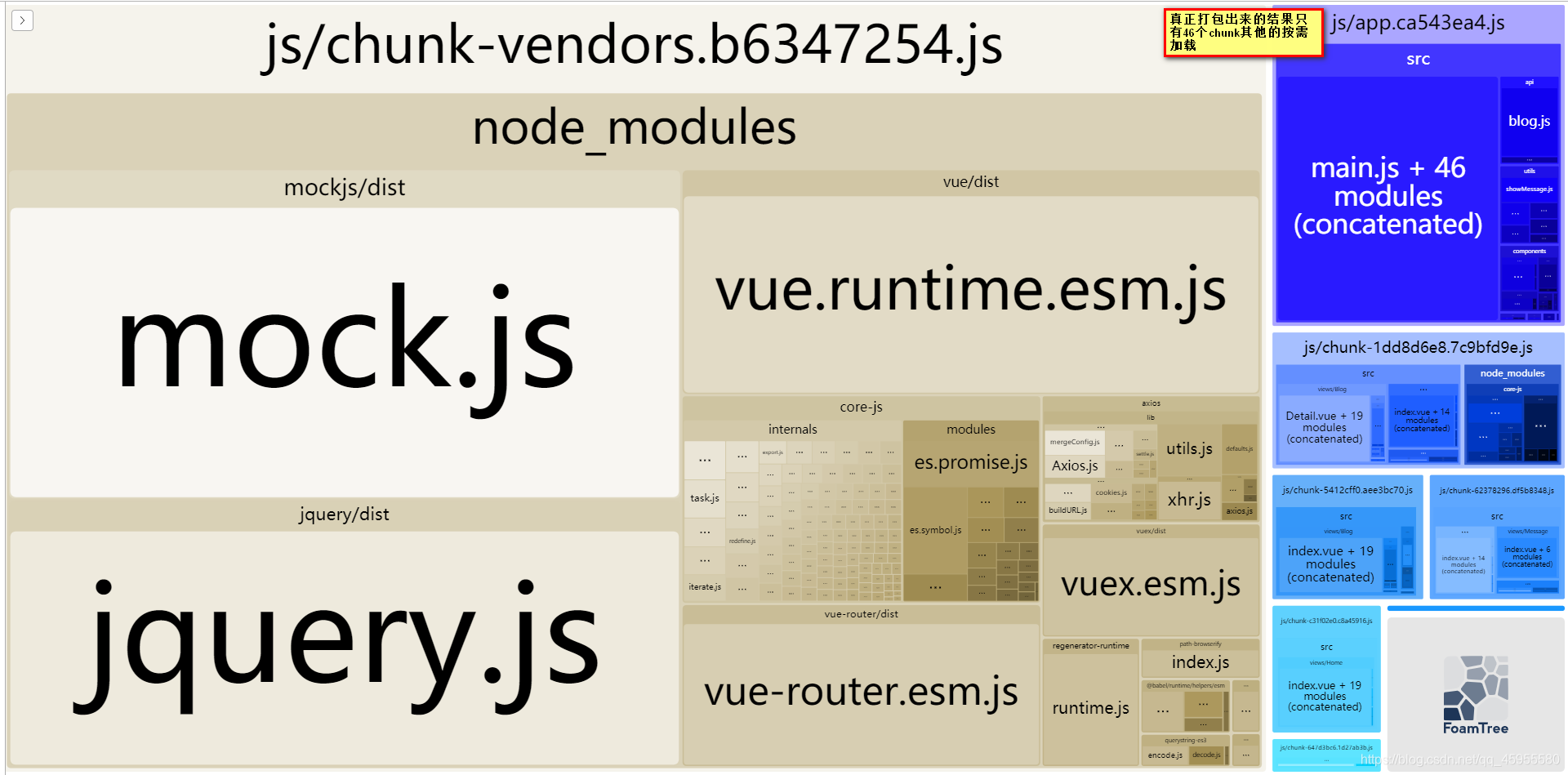Click the modules group header in core-js

click(x=970, y=430)
